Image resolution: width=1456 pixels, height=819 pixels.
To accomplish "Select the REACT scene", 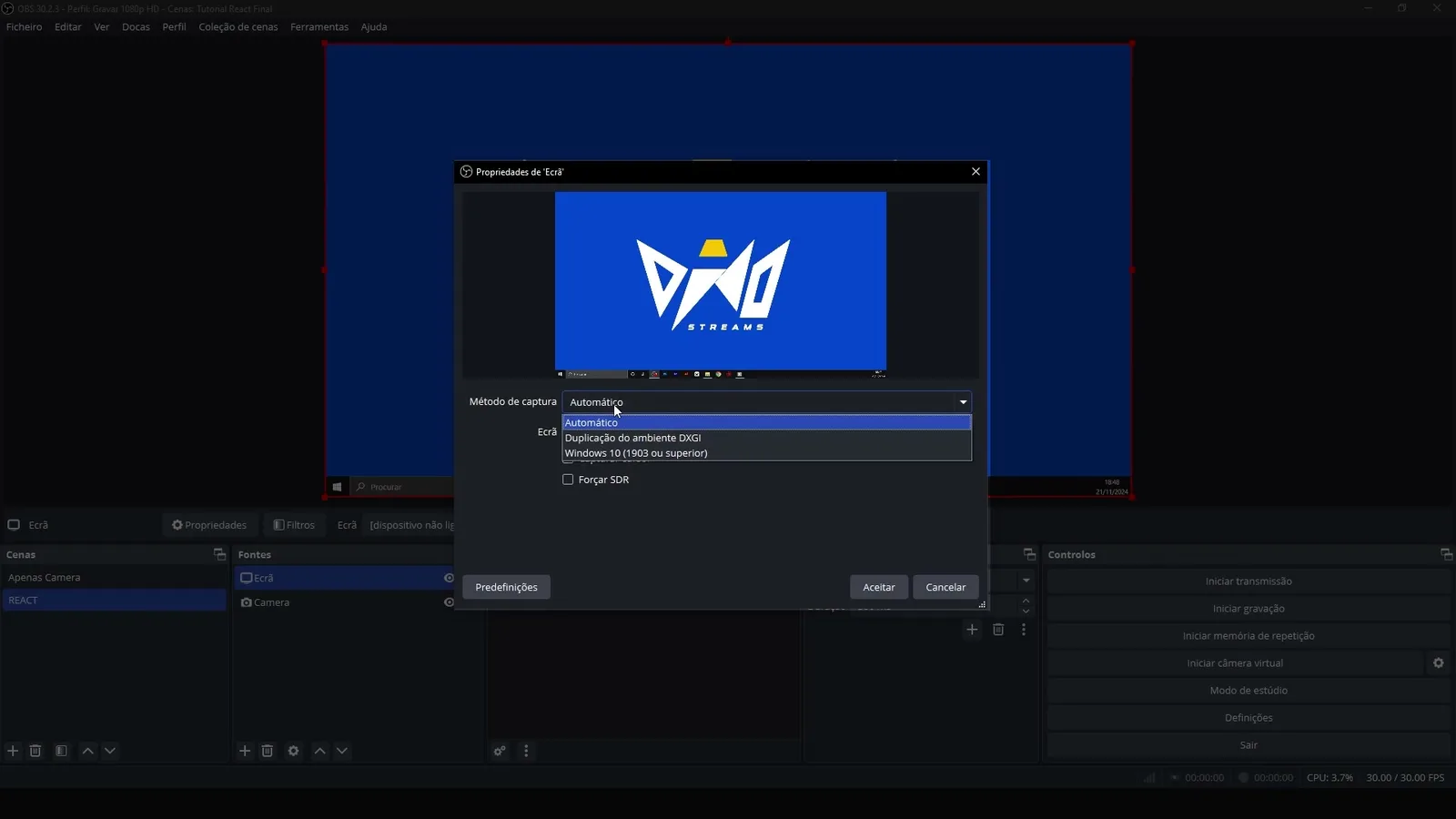I will click(x=115, y=601).
